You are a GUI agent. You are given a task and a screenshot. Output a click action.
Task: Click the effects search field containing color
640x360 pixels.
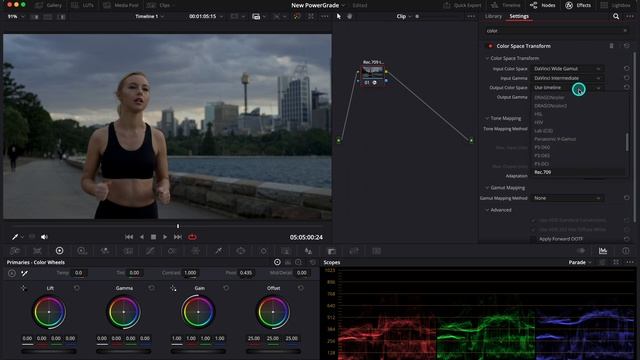pos(556,31)
